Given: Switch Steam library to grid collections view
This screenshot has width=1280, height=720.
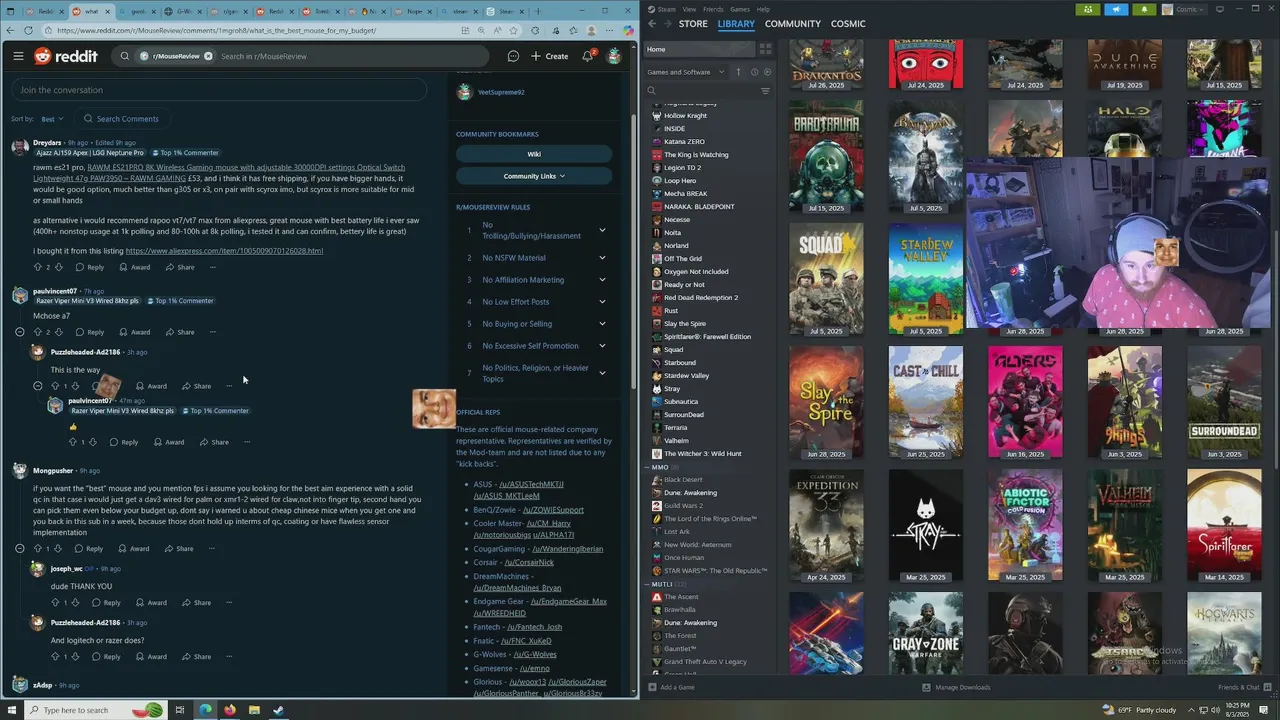Looking at the screenshot, I should pyautogui.click(x=765, y=49).
